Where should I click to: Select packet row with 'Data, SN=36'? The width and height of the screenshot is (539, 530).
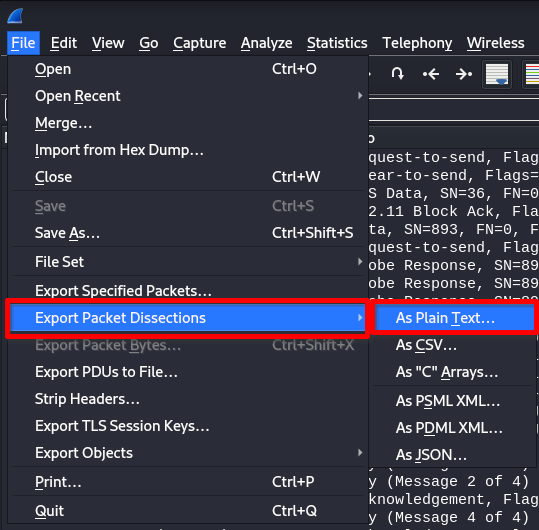point(454,194)
